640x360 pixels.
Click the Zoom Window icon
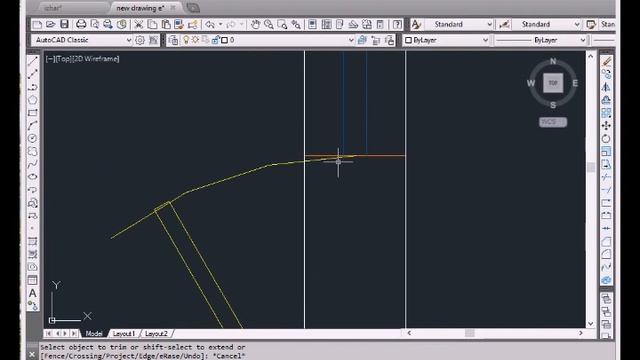coord(282,24)
